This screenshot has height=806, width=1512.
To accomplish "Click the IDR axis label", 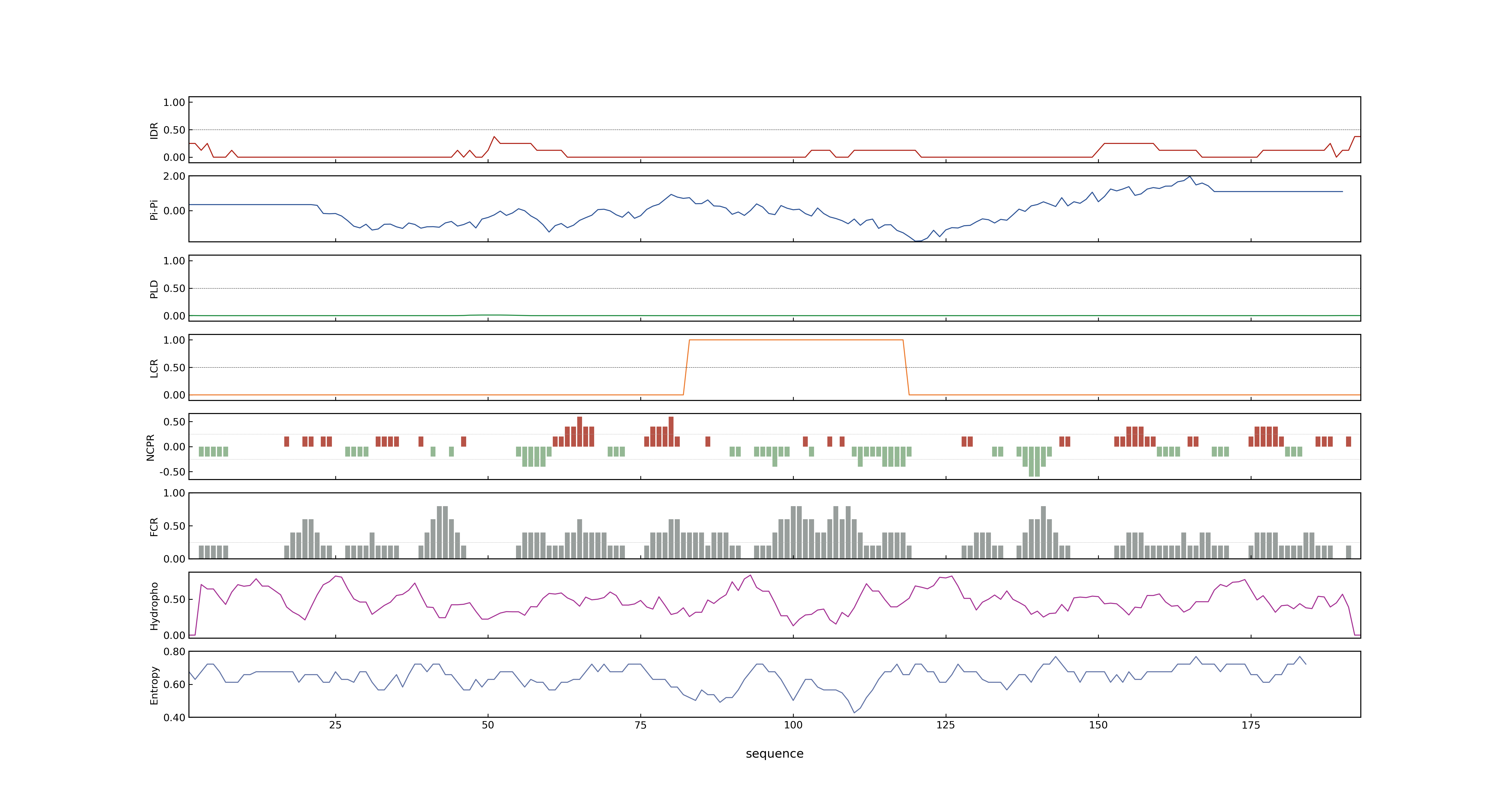I will click(x=154, y=130).
